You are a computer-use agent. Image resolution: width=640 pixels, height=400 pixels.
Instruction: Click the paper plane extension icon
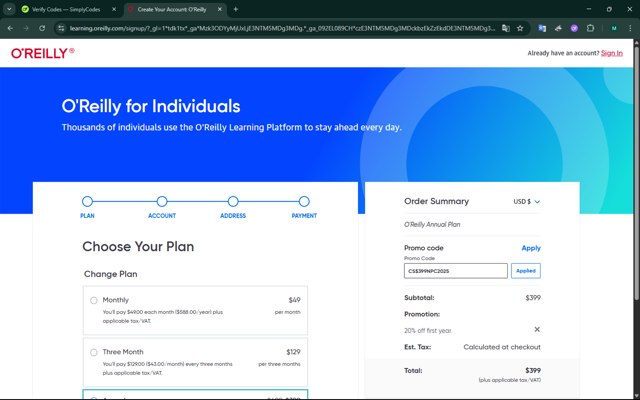click(558, 28)
